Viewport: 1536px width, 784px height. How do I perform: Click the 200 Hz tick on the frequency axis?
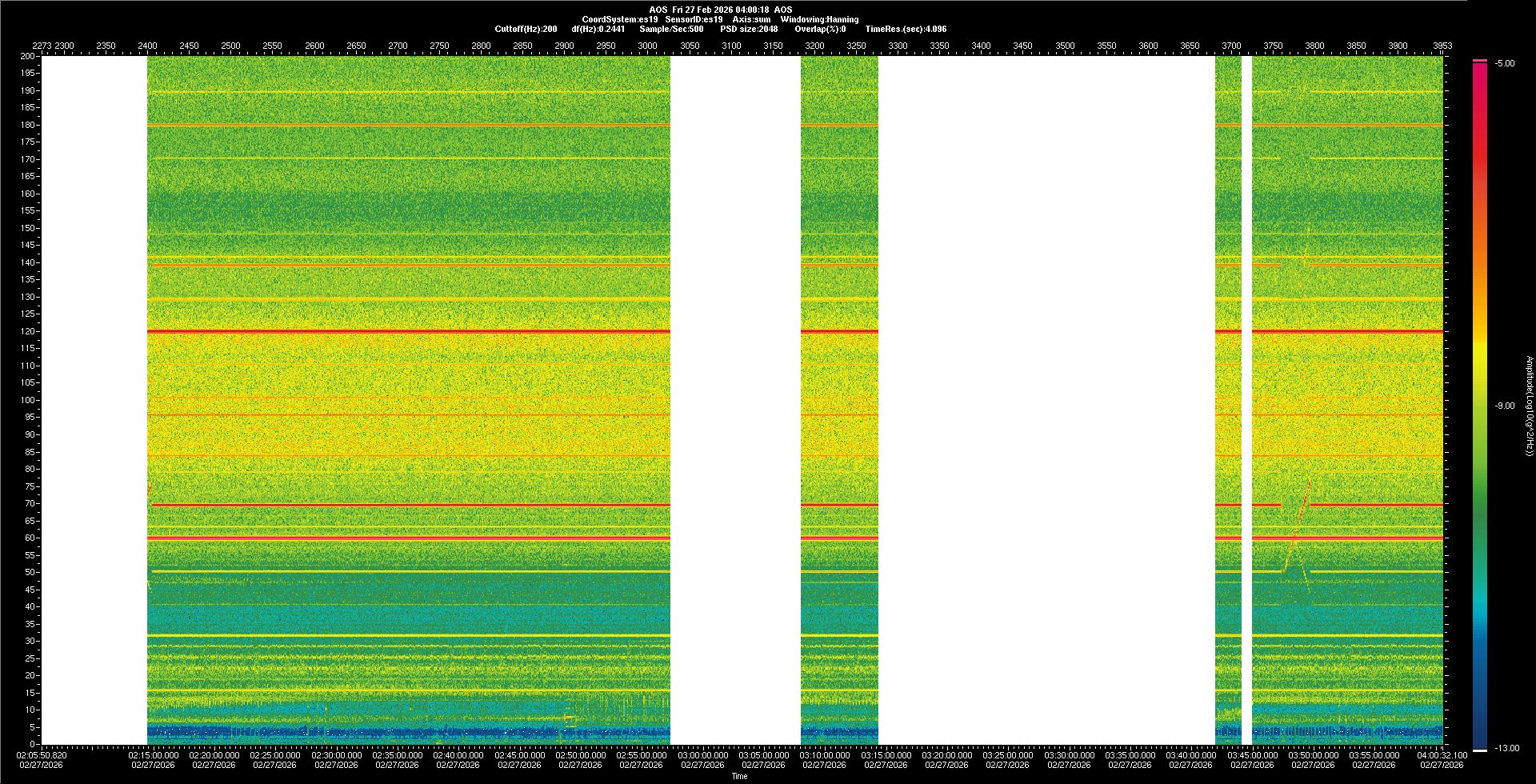click(27, 56)
